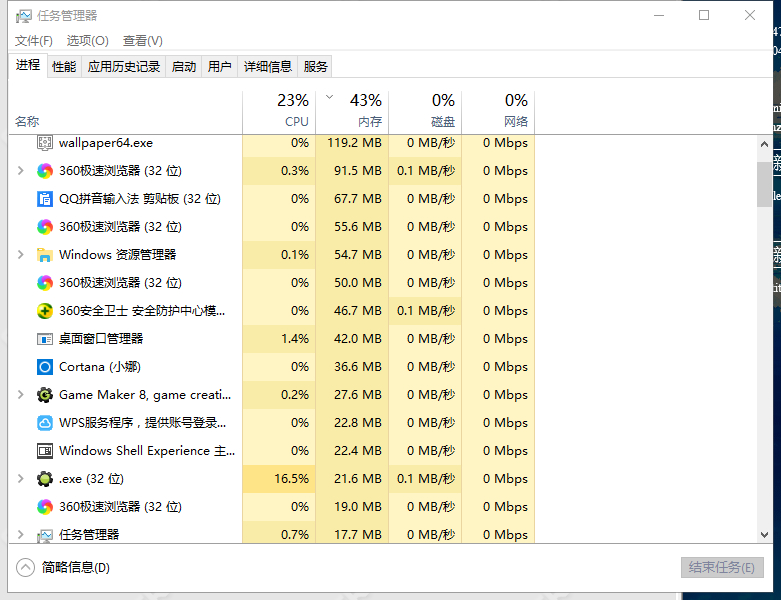Click the Windows 资源管理器 folder icon

tap(45, 255)
